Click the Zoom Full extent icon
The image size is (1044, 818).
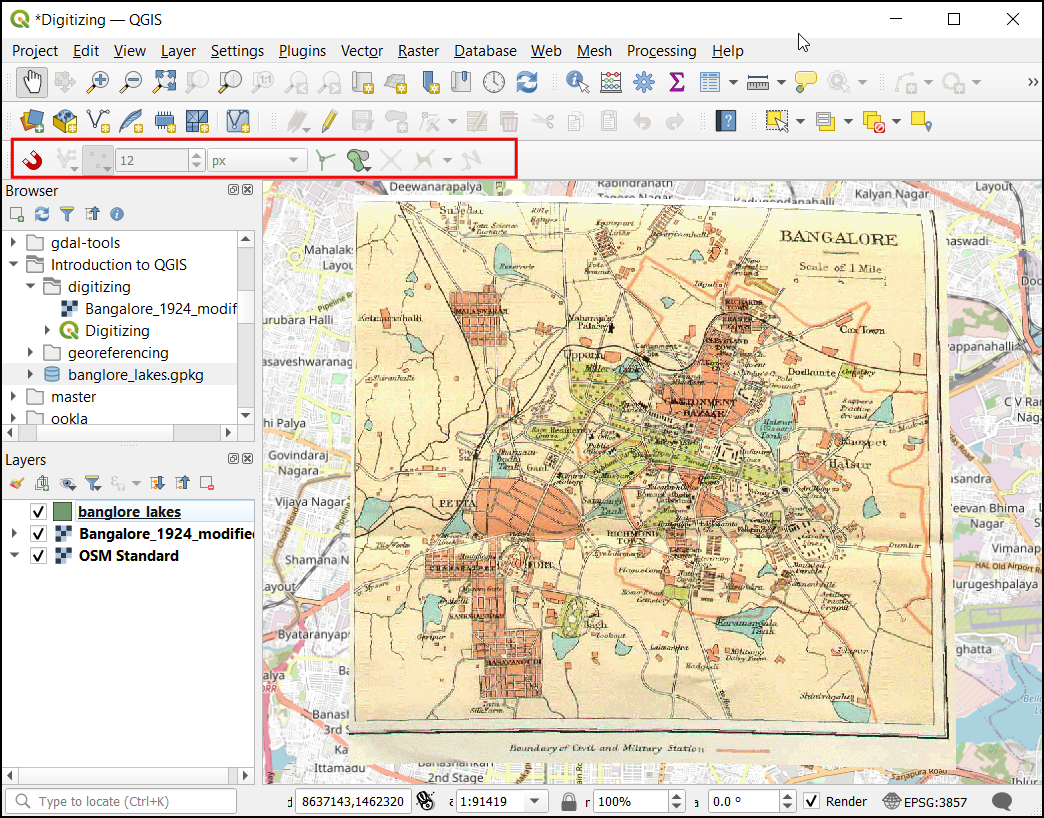pyautogui.click(x=164, y=83)
